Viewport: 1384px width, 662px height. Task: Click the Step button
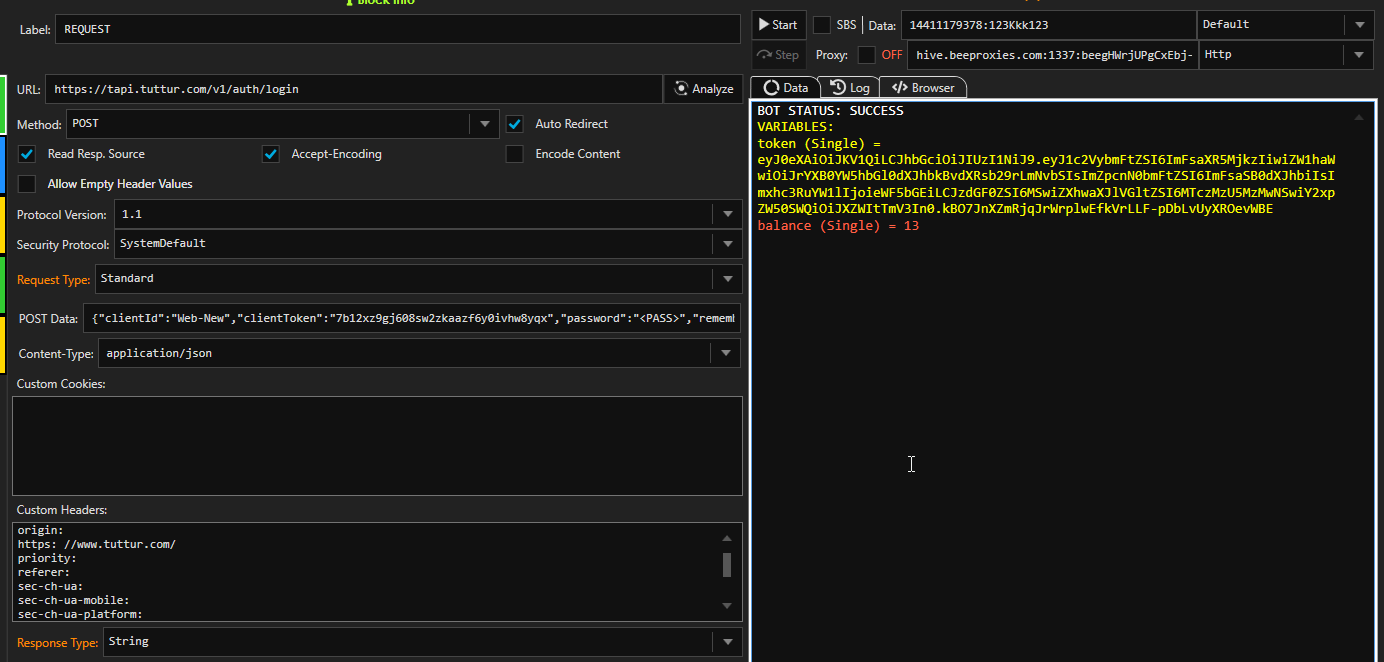[x=778, y=55]
